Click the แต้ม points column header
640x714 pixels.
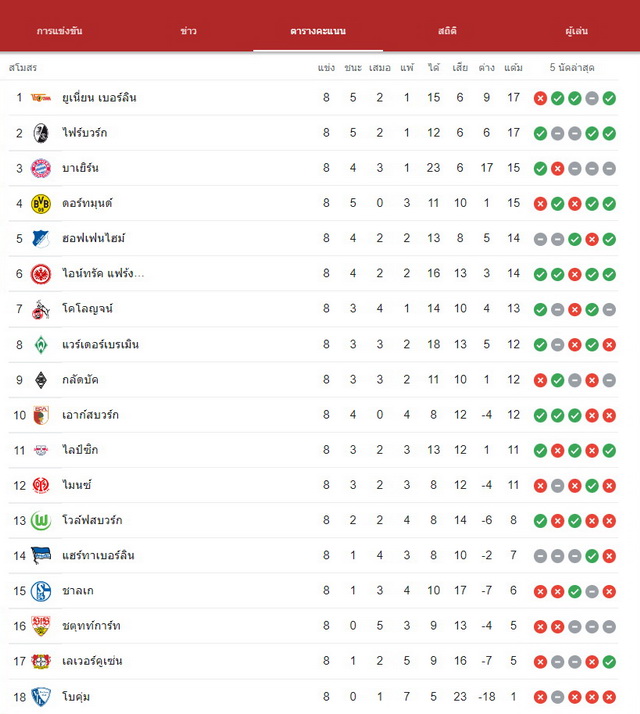(x=513, y=67)
